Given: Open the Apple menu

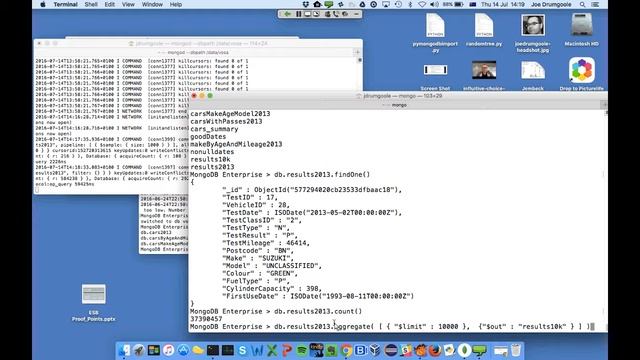Looking at the screenshot, I should tap(43, 4).
